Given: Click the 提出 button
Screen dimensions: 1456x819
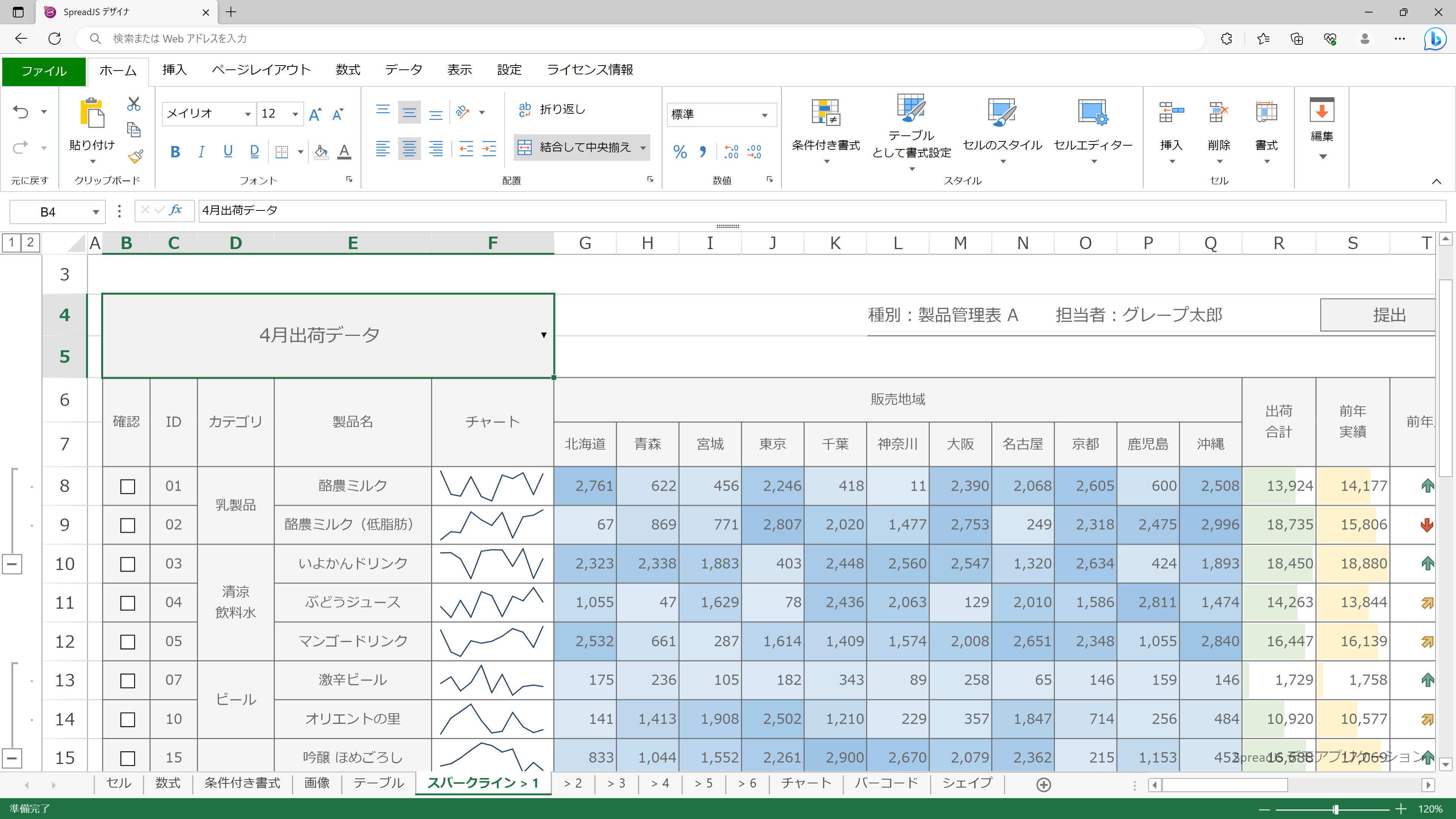Looking at the screenshot, I should (x=1378, y=315).
